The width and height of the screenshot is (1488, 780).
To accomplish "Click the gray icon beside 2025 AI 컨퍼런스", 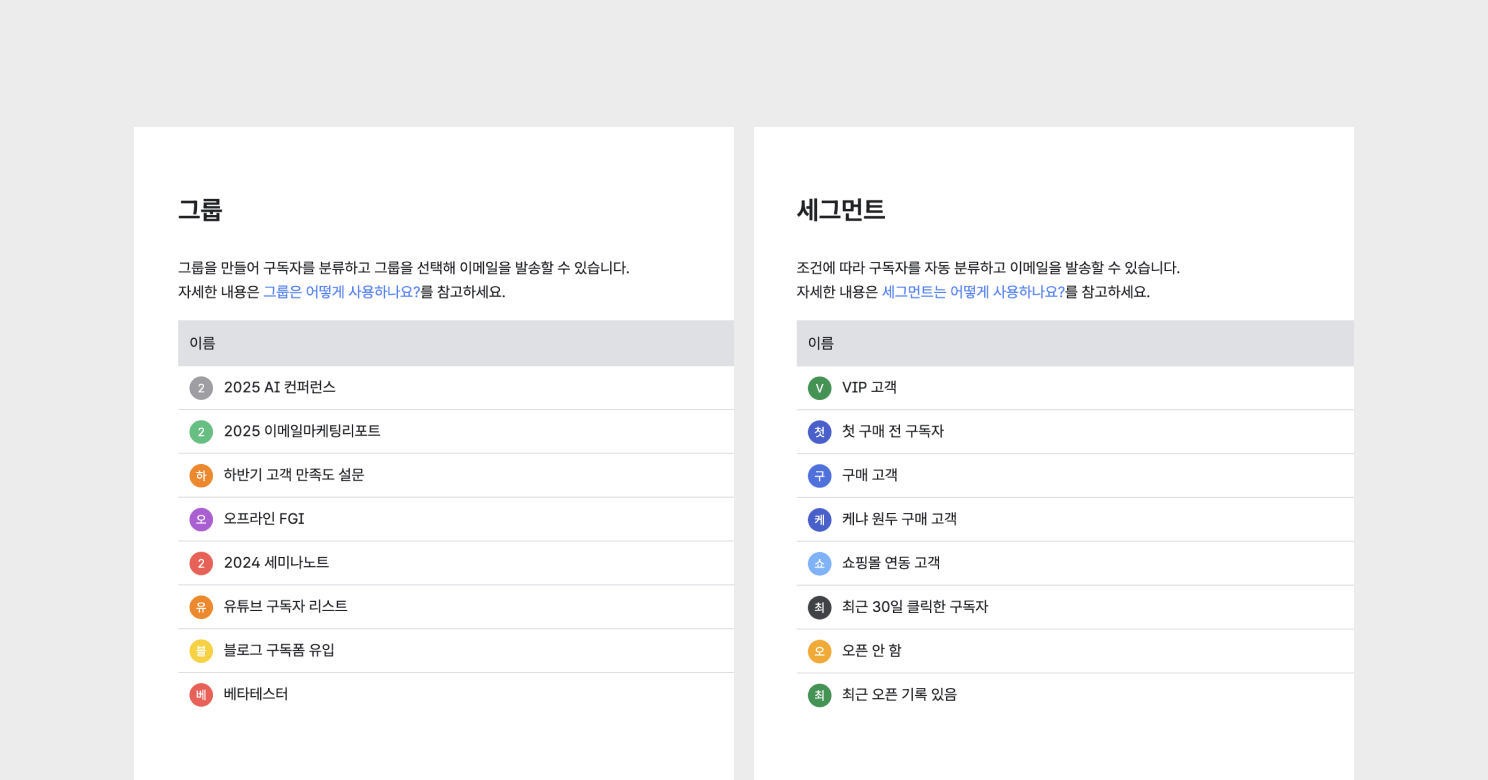I will [201, 388].
